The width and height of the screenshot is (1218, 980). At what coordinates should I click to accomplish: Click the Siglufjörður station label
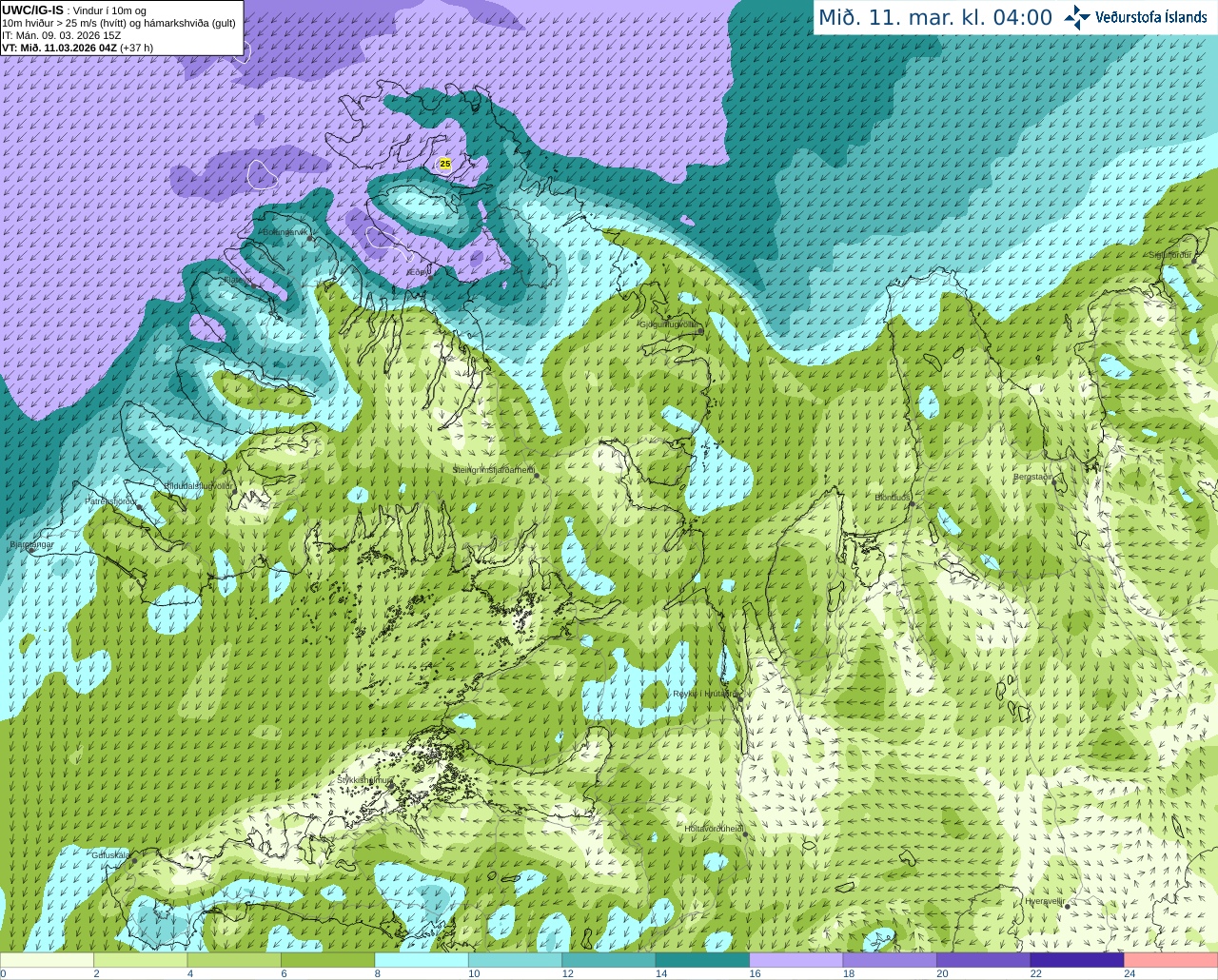1169,255
